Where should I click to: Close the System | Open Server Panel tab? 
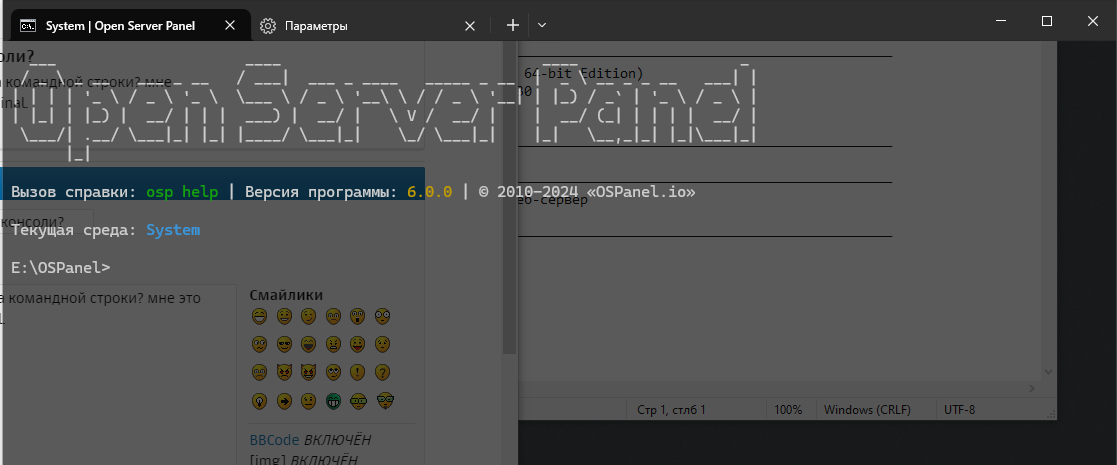[229, 26]
